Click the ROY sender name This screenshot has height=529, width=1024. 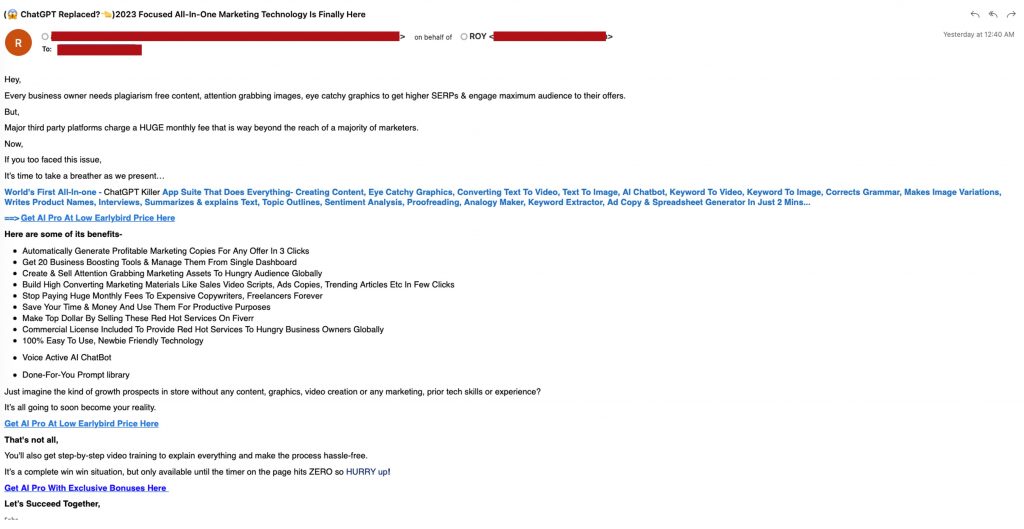pyautogui.click(x=478, y=36)
